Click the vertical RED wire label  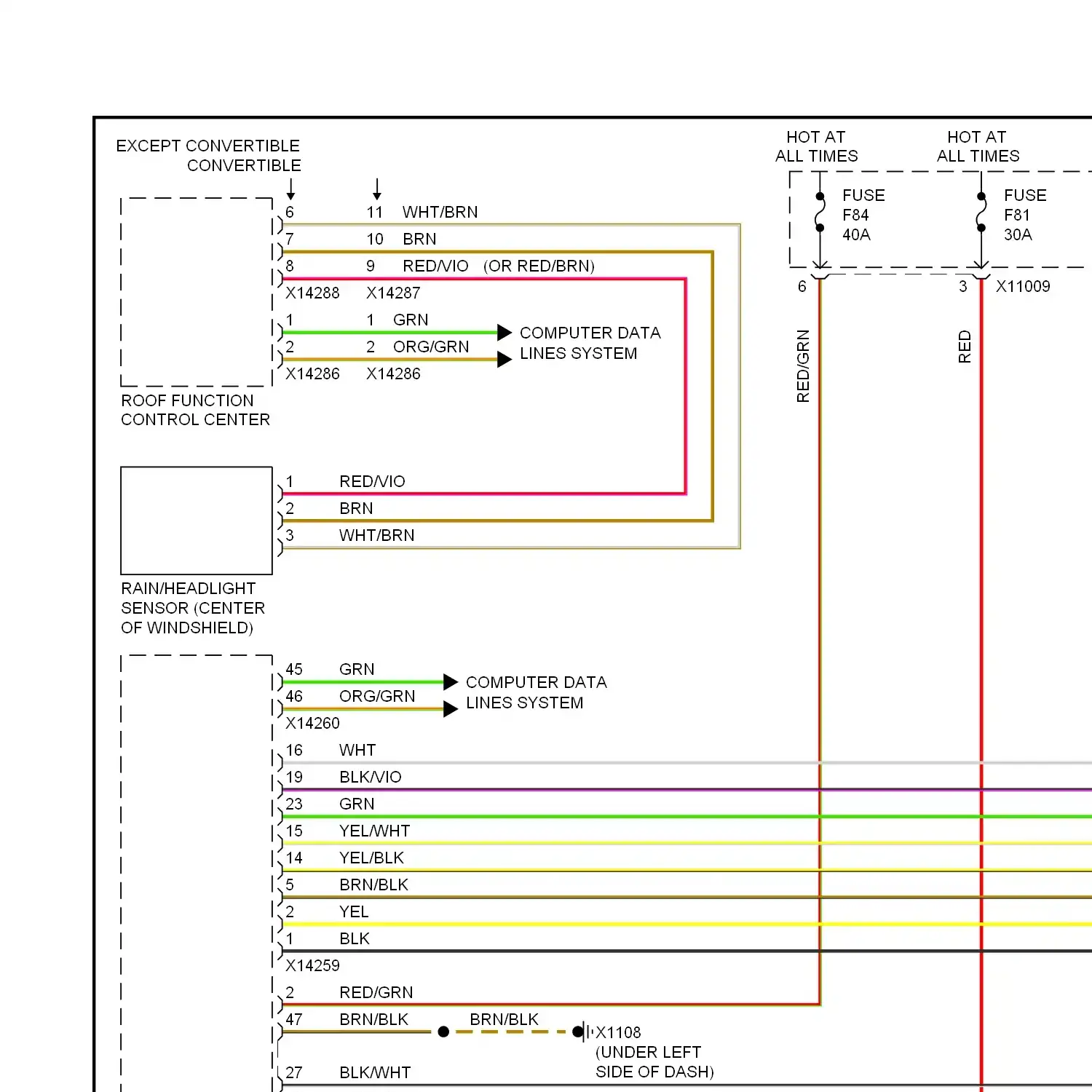click(x=965, y=347)
